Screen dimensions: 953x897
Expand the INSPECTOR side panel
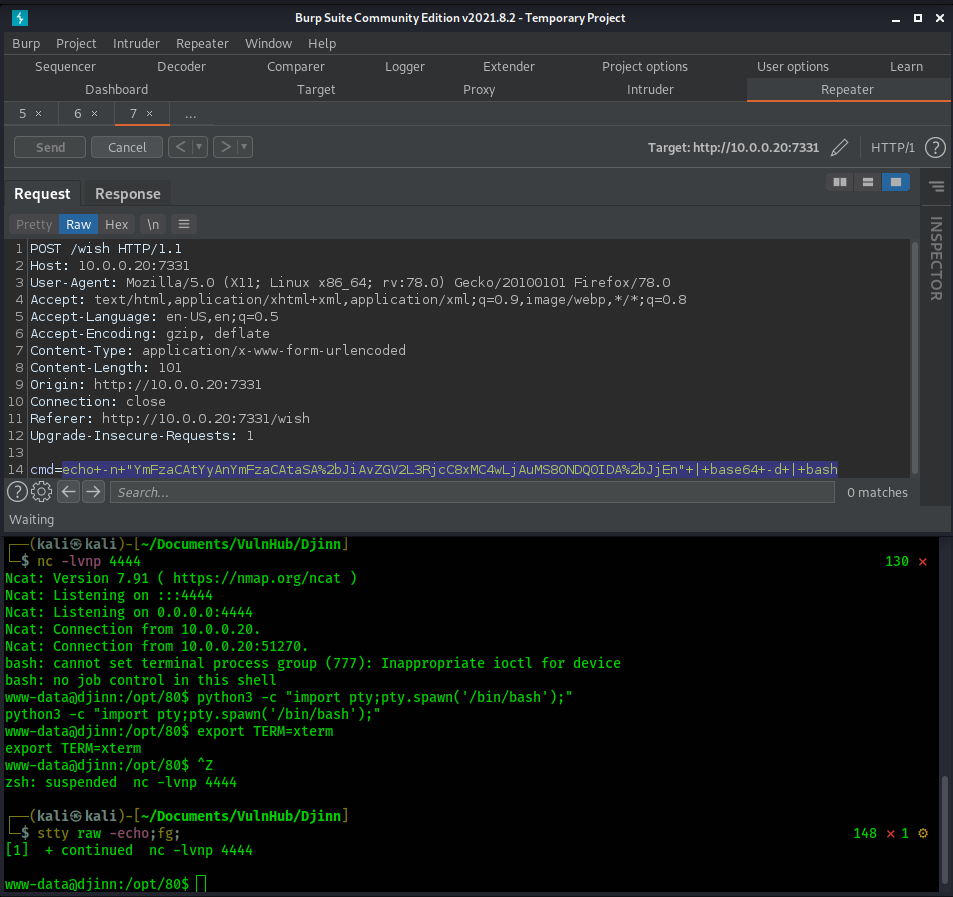pyautogui.click(x=936, y=258)
